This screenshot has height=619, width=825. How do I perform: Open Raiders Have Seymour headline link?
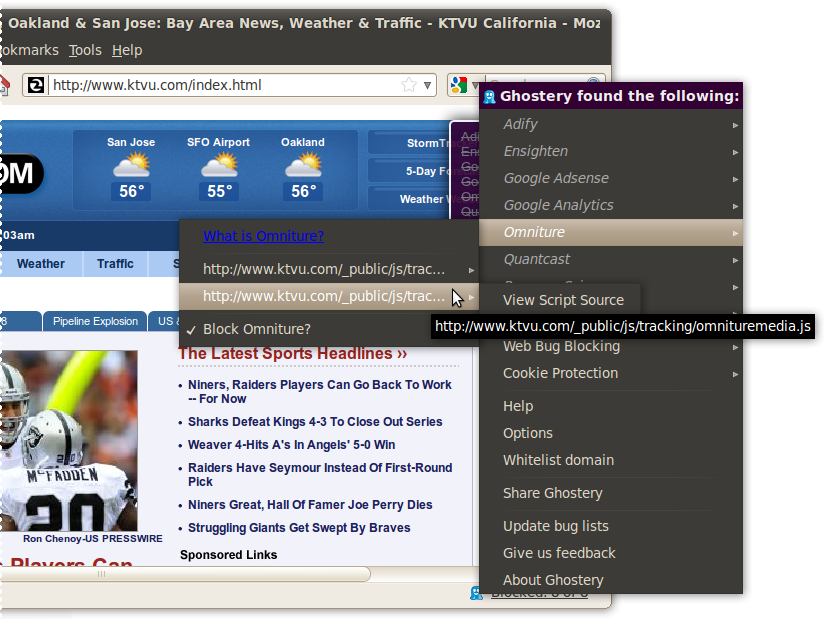[x=320, y=474]
